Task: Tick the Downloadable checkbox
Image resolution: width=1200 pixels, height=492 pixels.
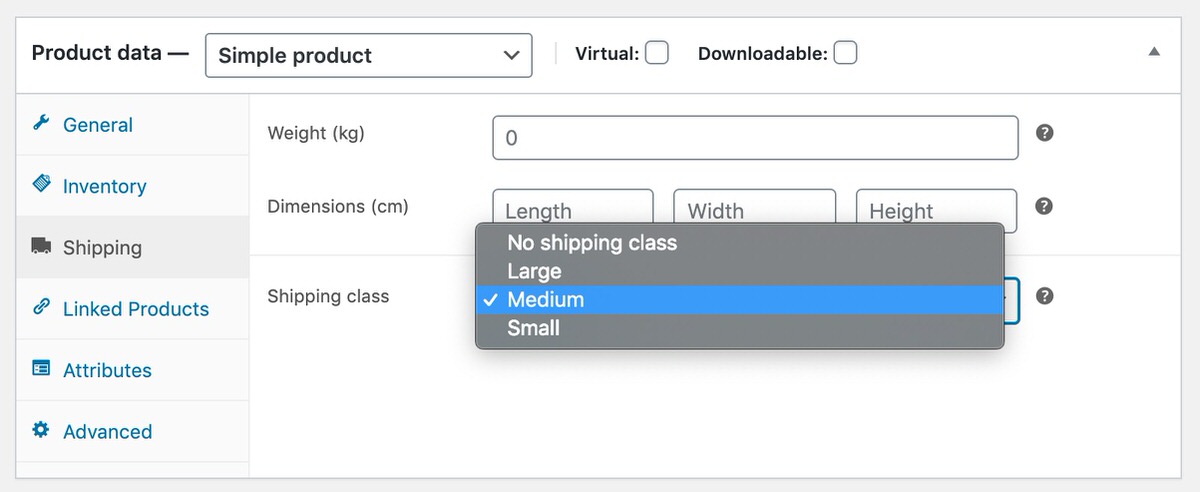Action: (x=845, y=53)
